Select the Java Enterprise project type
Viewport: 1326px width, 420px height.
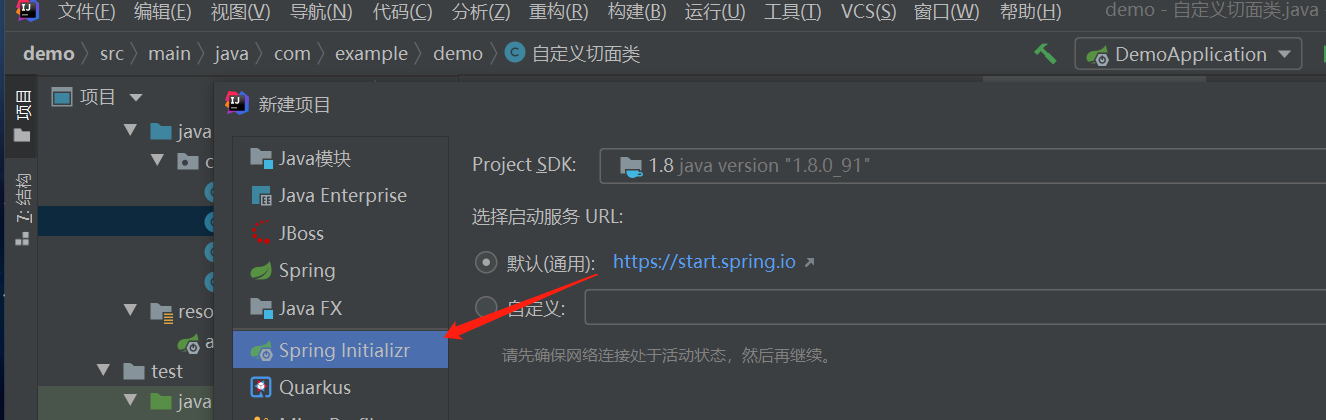pyautogui.click(x=340, y=196)
